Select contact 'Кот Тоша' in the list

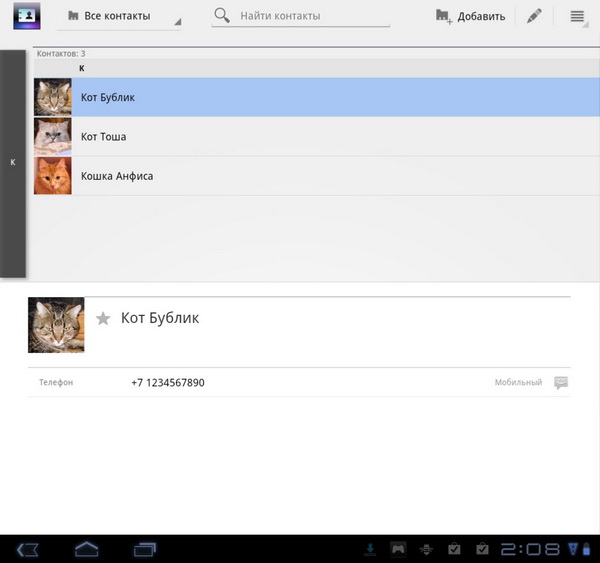click(300, 137)
